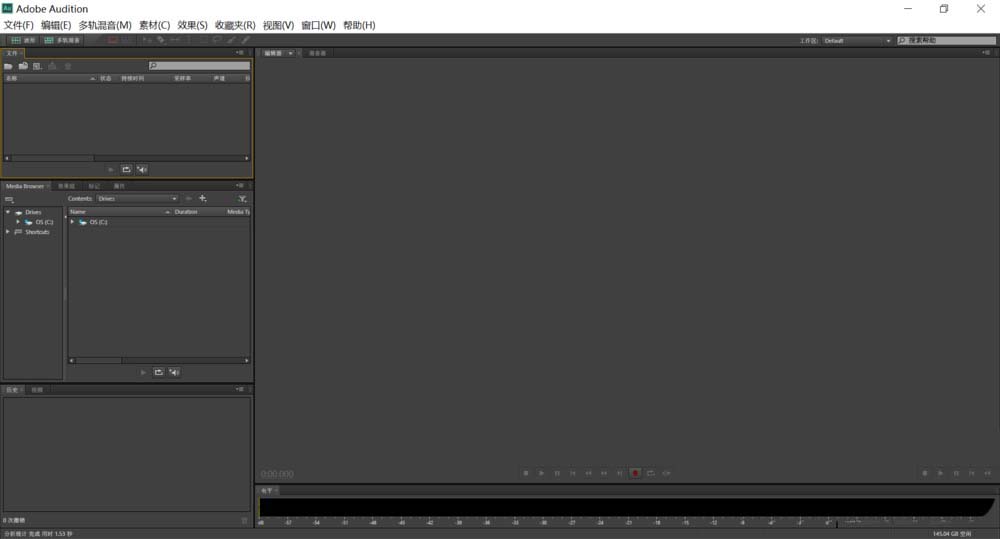The height and width of the screenshot is (539, 1000).
Task: Focus the Files panel search field
Action: [199, 66]
